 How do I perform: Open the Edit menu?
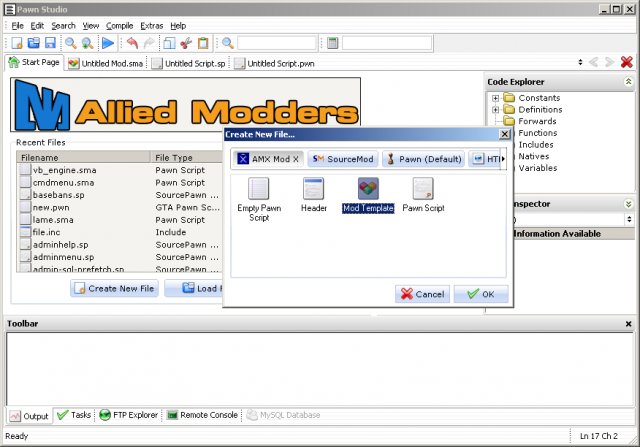[x=37, y=26]
